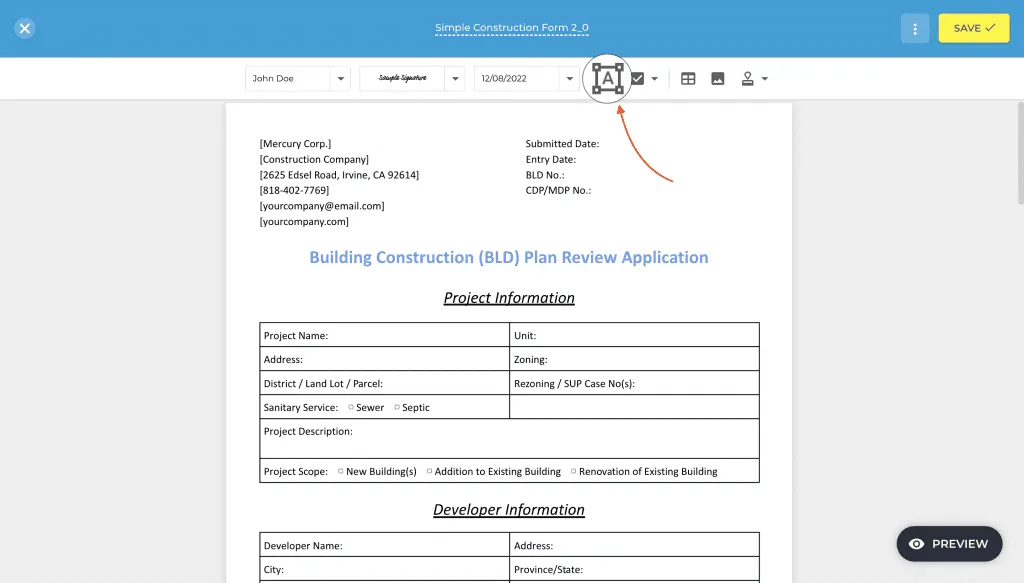Click the SAVE button
Viewport: 1024px width, 583px height.
(x=973, y=28)
